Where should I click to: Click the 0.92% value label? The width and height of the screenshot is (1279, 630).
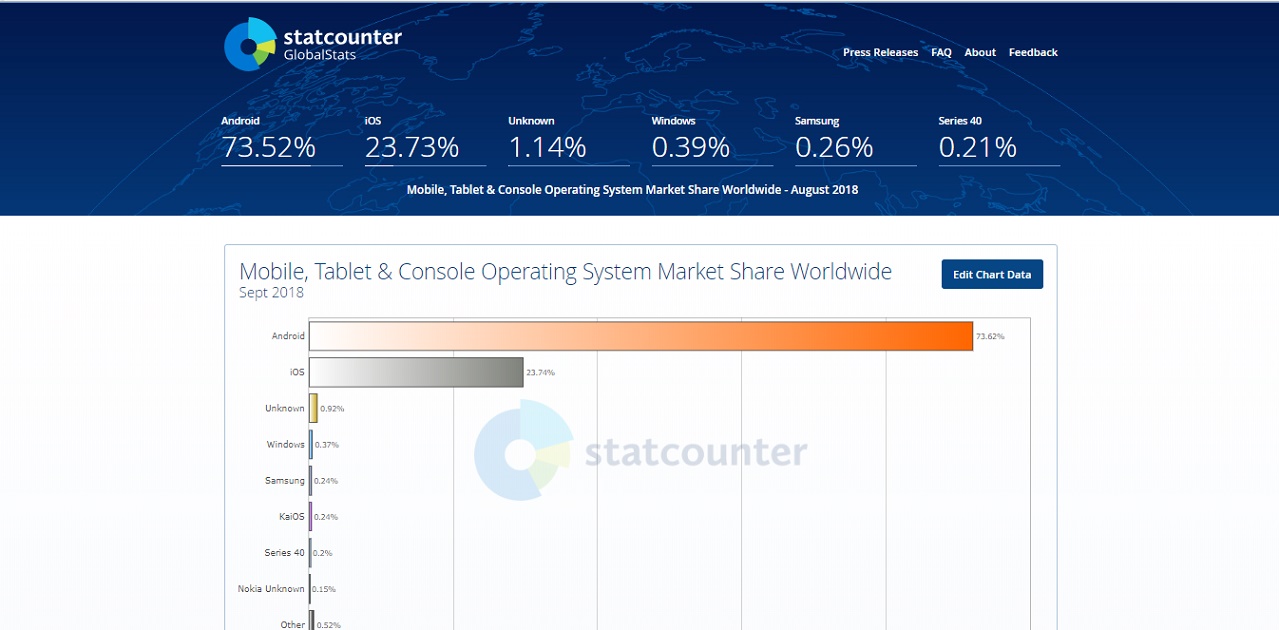(332, 408)
